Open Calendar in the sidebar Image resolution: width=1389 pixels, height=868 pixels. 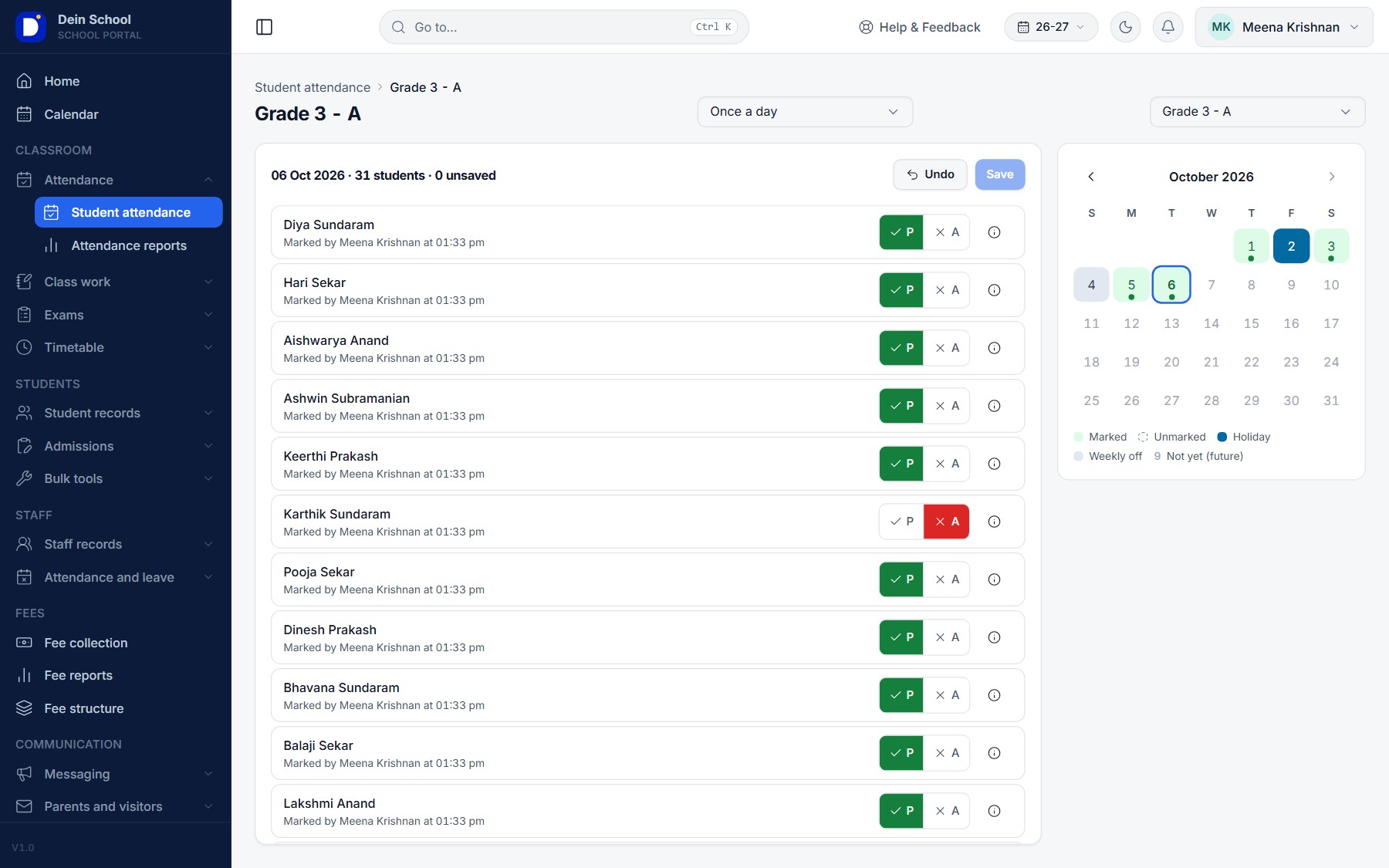point(116,114)
